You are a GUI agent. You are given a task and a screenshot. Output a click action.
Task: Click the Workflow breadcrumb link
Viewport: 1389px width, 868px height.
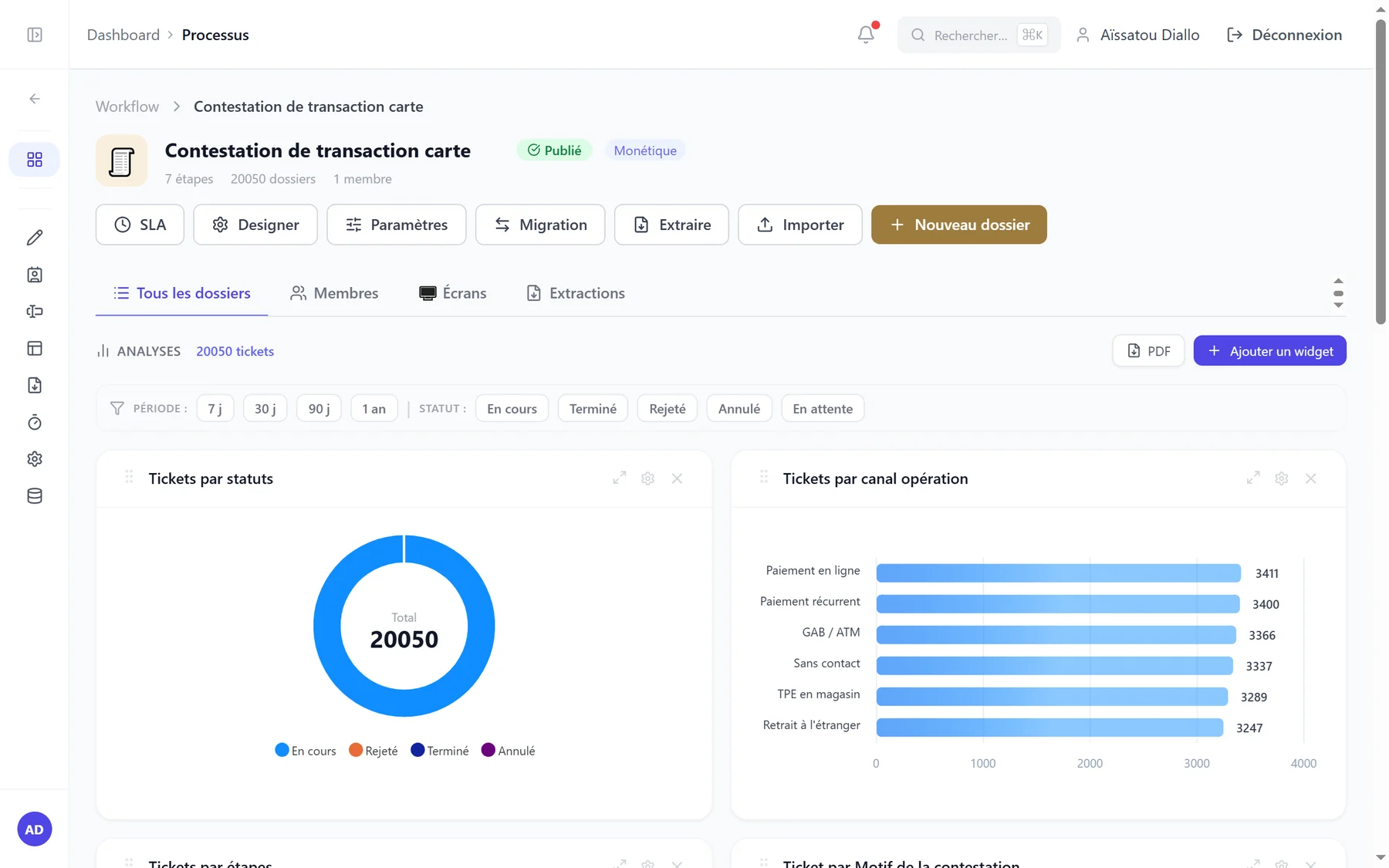click(x=127, y=106)
